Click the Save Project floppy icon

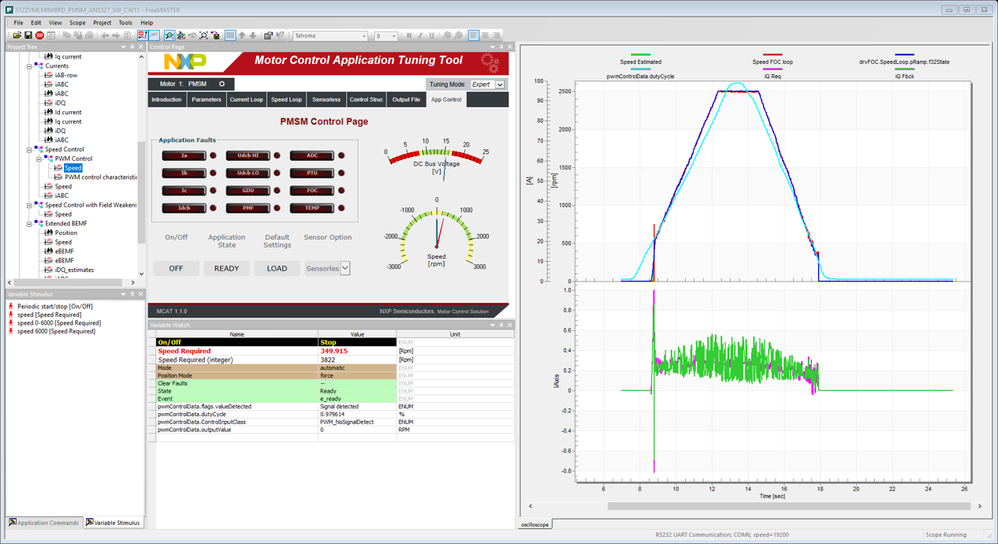click(29, 36)
